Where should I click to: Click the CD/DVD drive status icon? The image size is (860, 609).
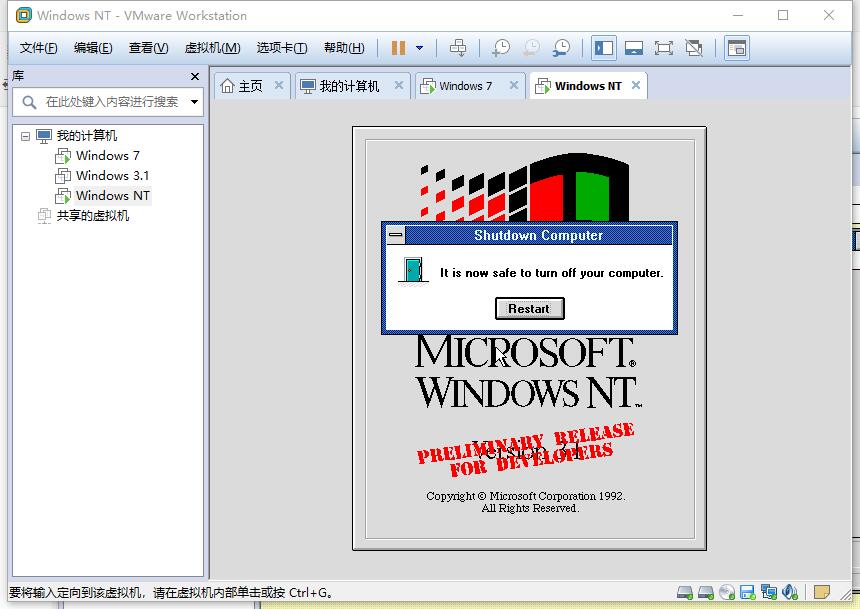(727, 593)
